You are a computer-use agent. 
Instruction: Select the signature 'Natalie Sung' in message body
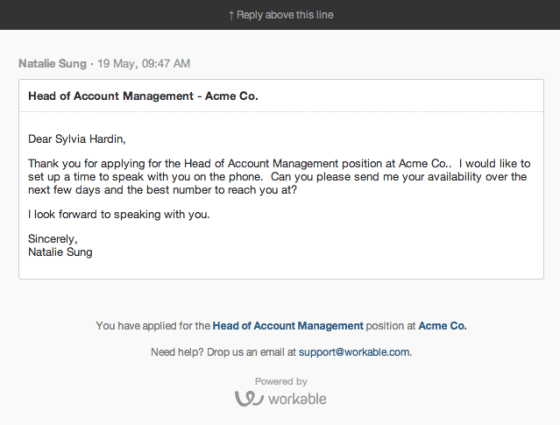pos(60,252)
